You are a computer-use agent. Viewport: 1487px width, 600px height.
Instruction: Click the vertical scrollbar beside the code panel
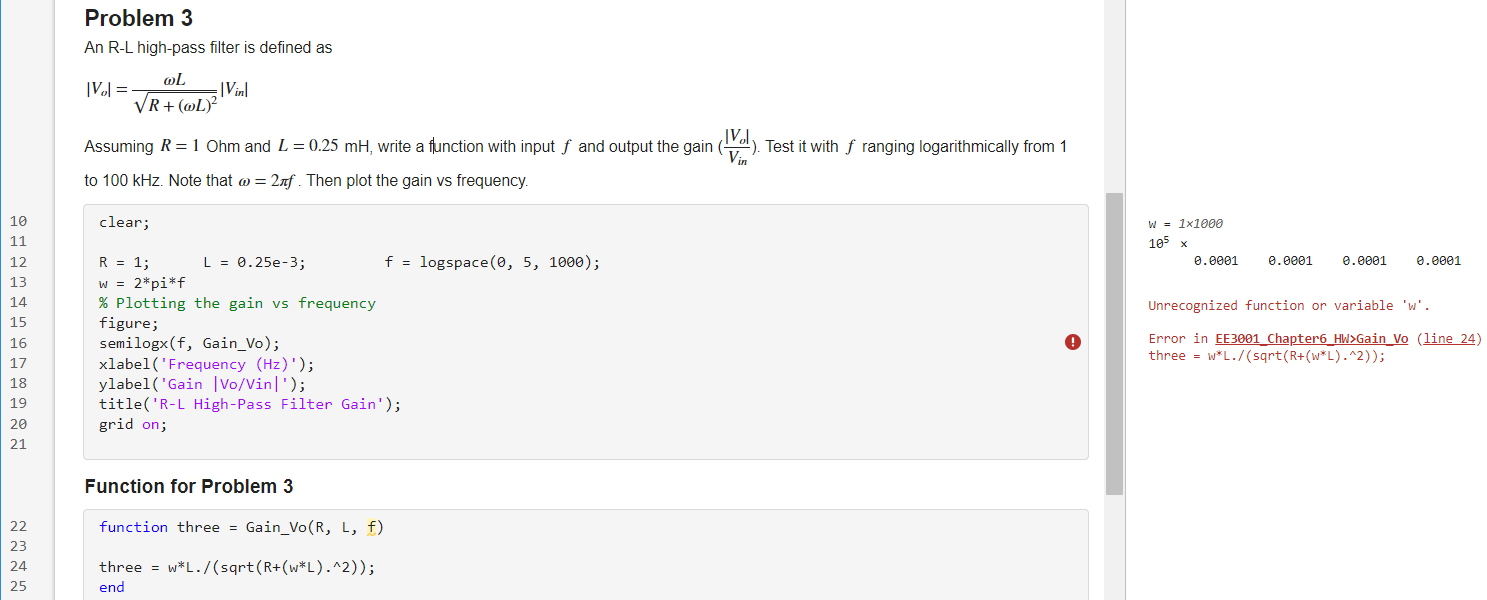(1113, 340)
